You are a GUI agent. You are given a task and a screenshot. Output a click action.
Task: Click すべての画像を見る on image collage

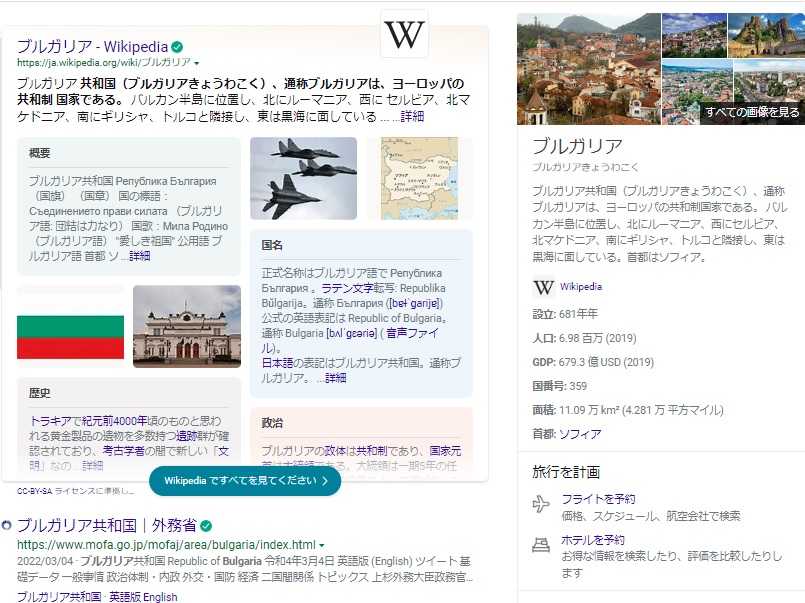point(752,112)
